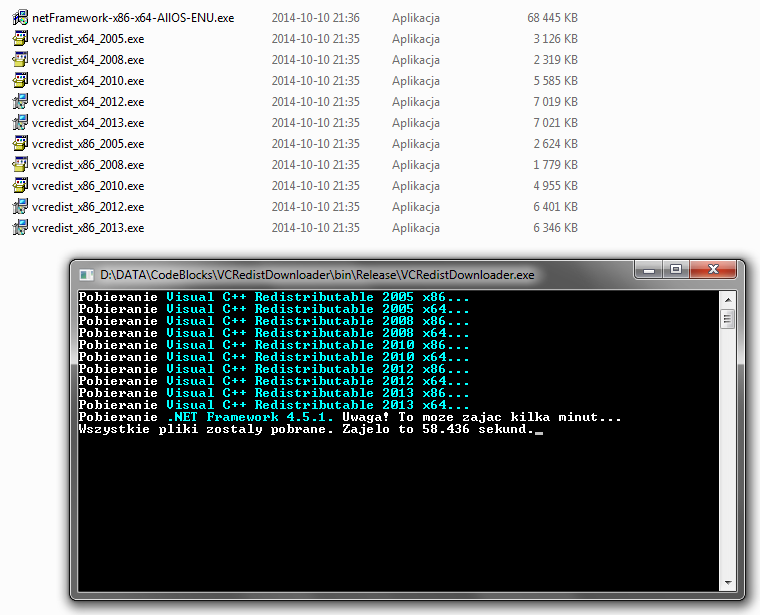Click the 2 624 KB size value
Image resolution: width=760 pixels, height=615 pixels.
pos(555,143)
